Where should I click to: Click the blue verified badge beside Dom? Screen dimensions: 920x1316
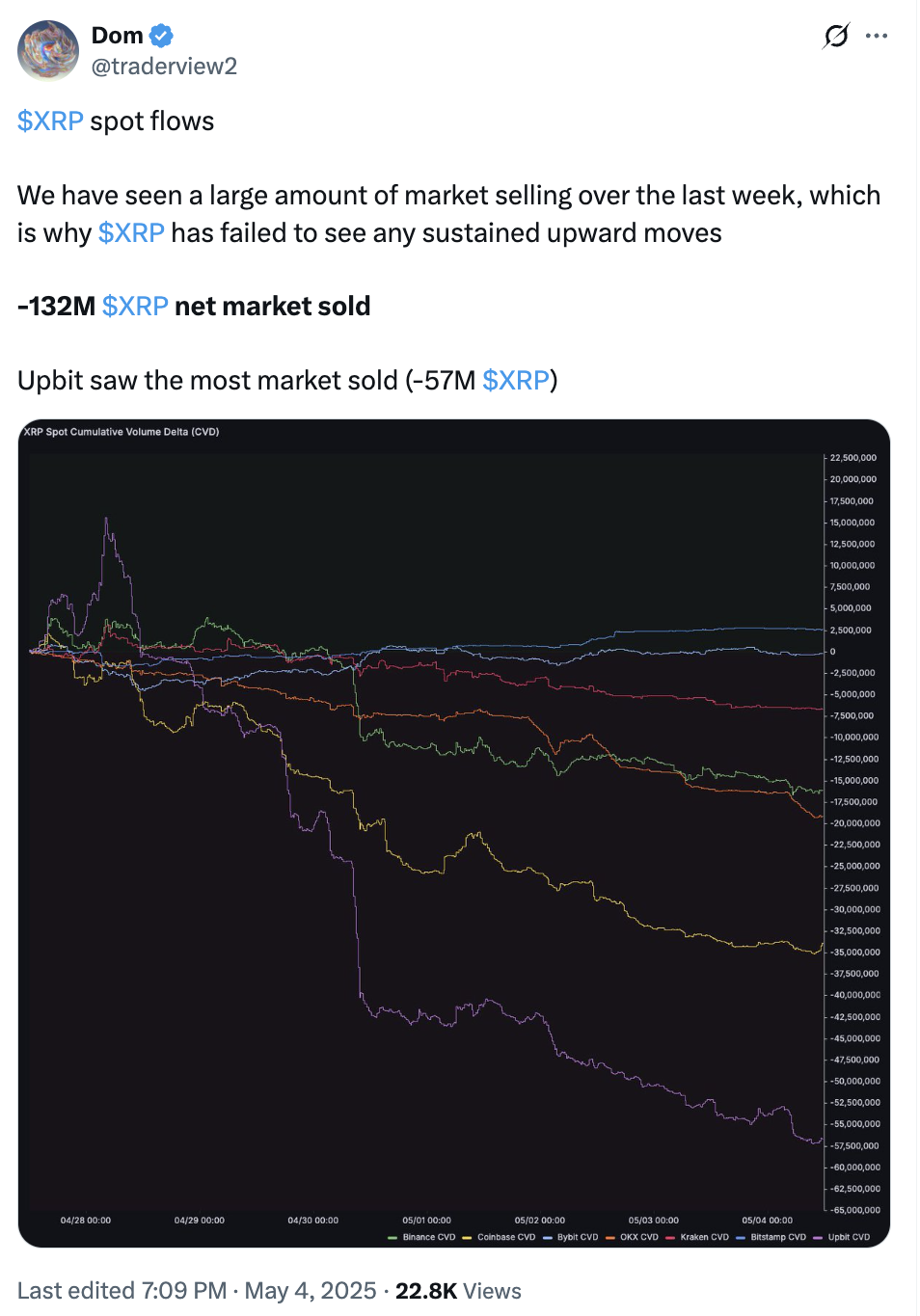click(x=161, y=37)
